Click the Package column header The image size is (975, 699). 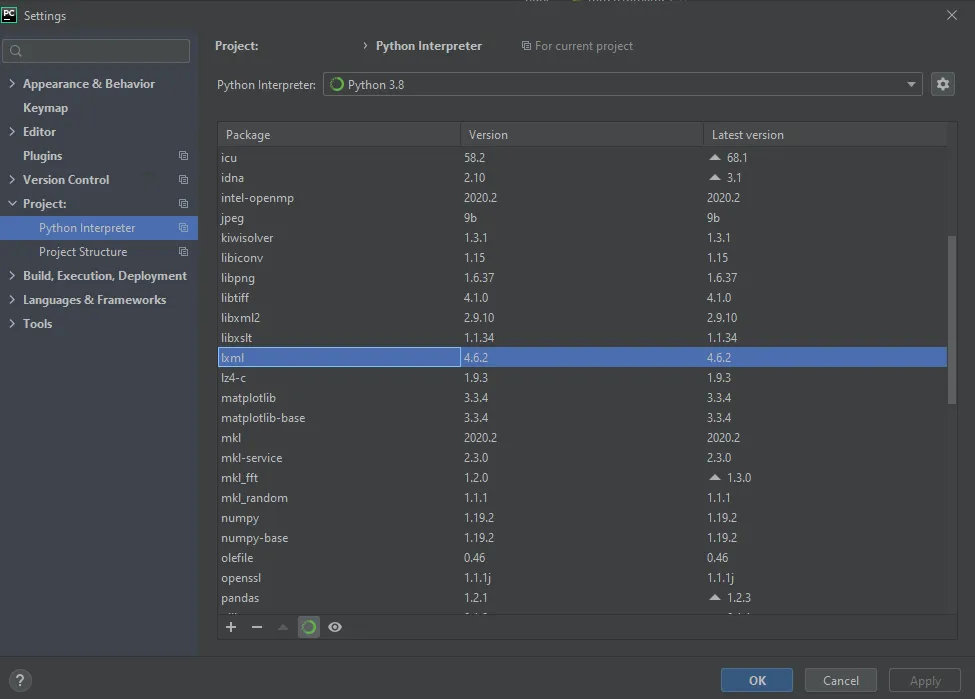[339, 134]
